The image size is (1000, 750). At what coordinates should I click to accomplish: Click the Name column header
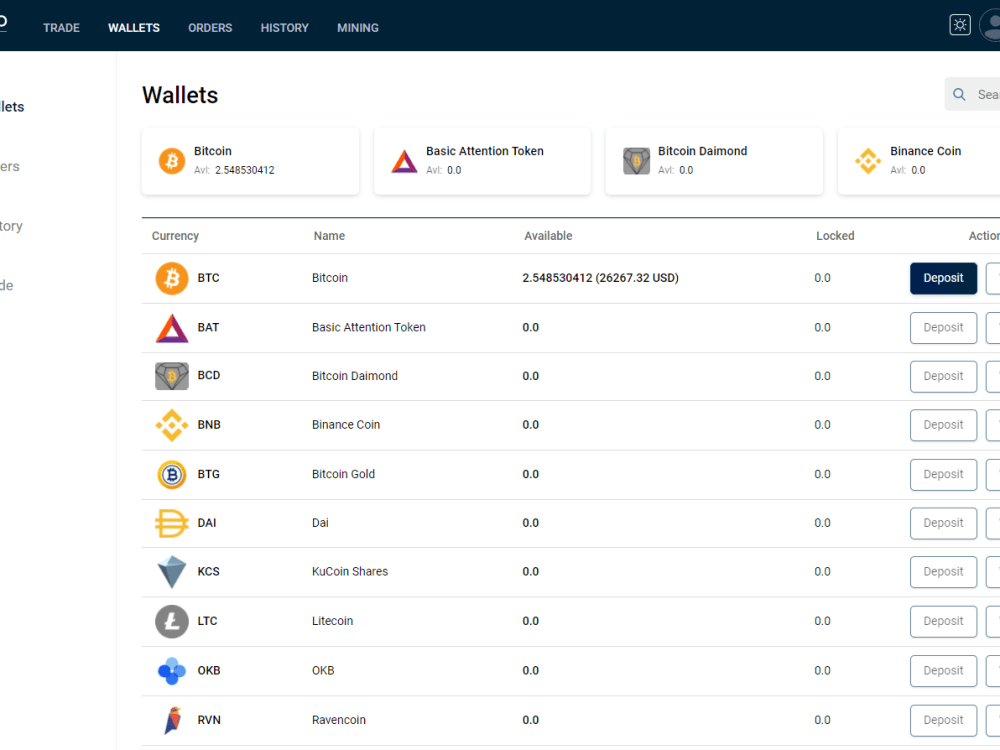[329, 236]
